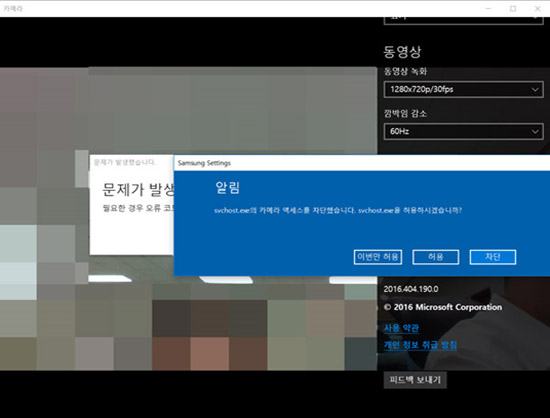The width and height of the screenshot is (550, 418).
Task: Open the 사용 약관 link
Action: point(401,328)
